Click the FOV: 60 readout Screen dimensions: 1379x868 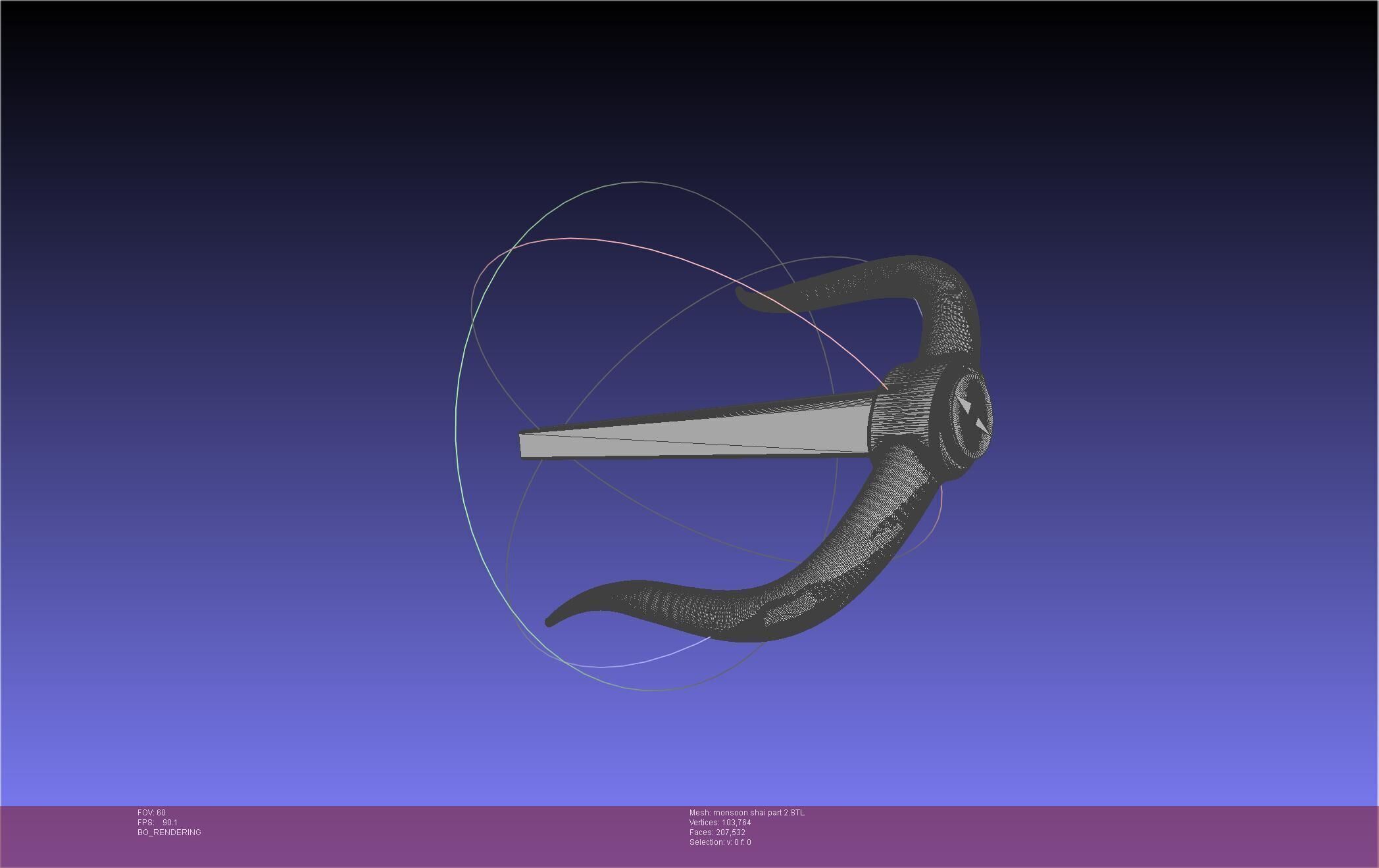151,813
